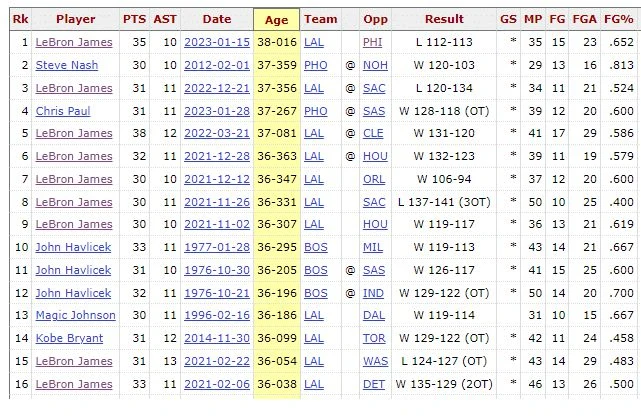Click the Player column header

(76, 19)
